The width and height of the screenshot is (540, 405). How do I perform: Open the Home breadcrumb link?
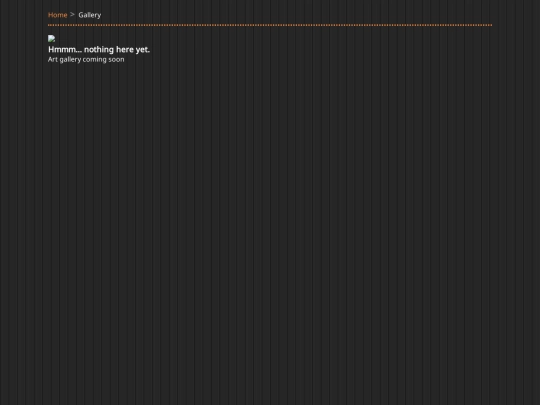pos(58,15)
